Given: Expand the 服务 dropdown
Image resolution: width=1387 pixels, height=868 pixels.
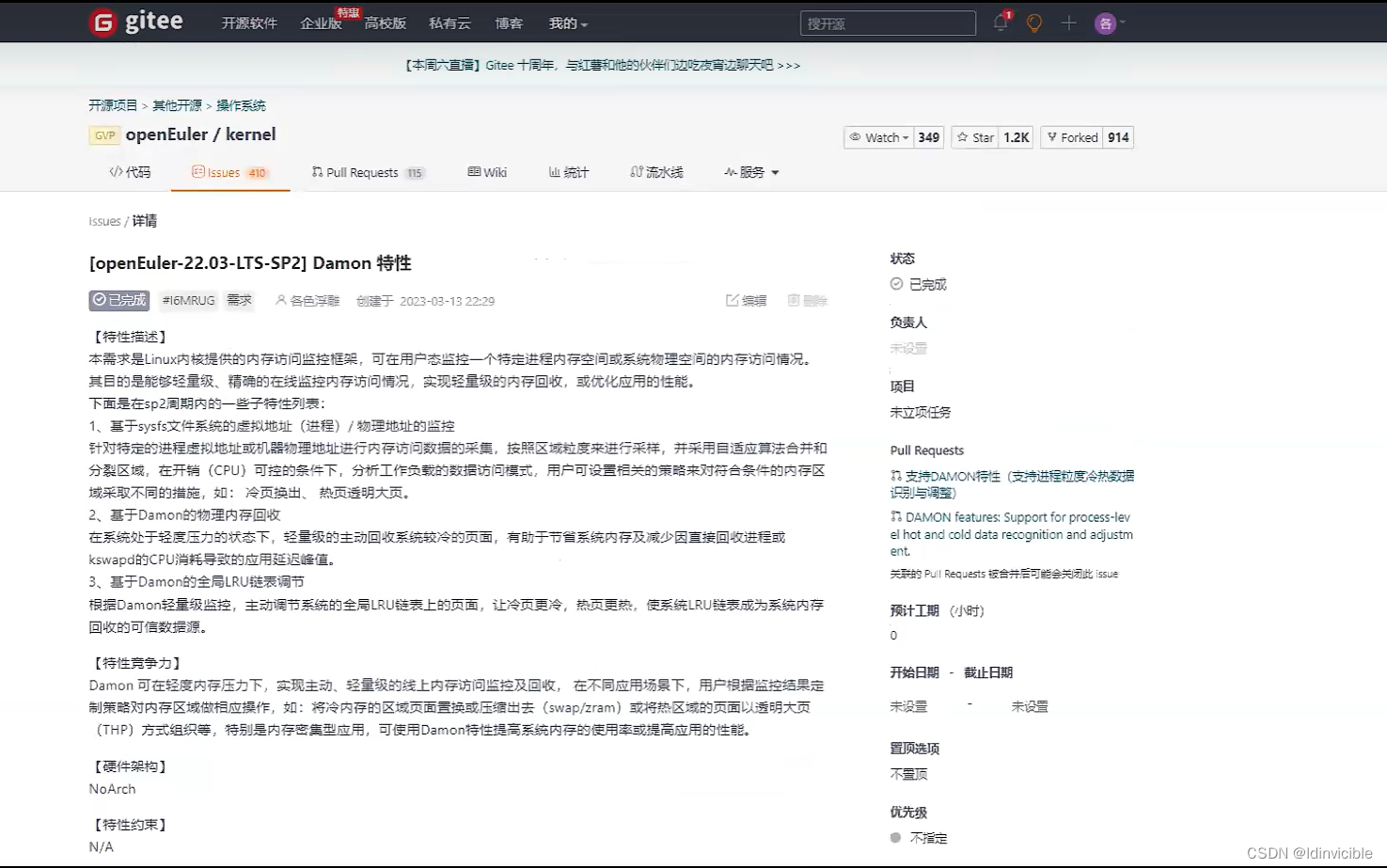Looking at the screenshot, I should [750, 172].
